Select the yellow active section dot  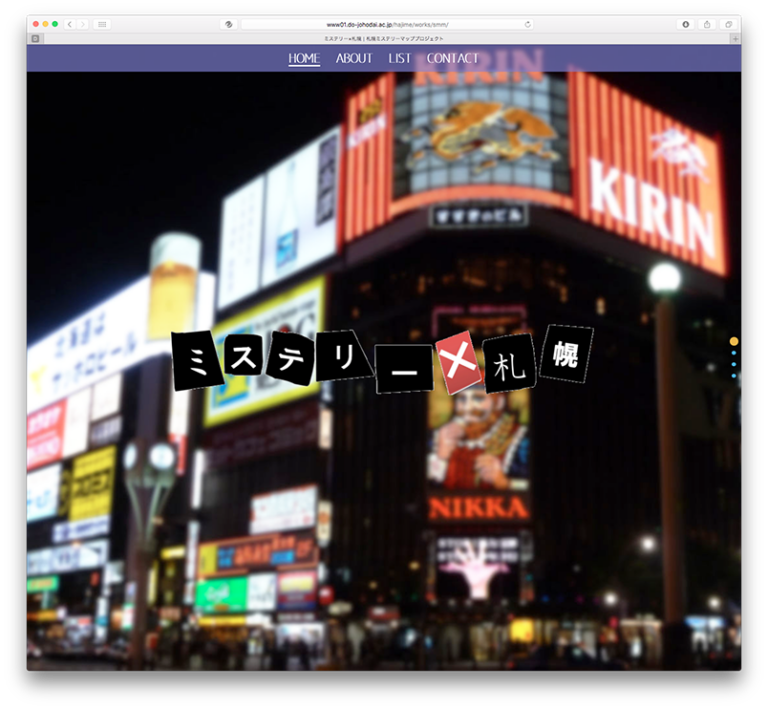(734, 341)
